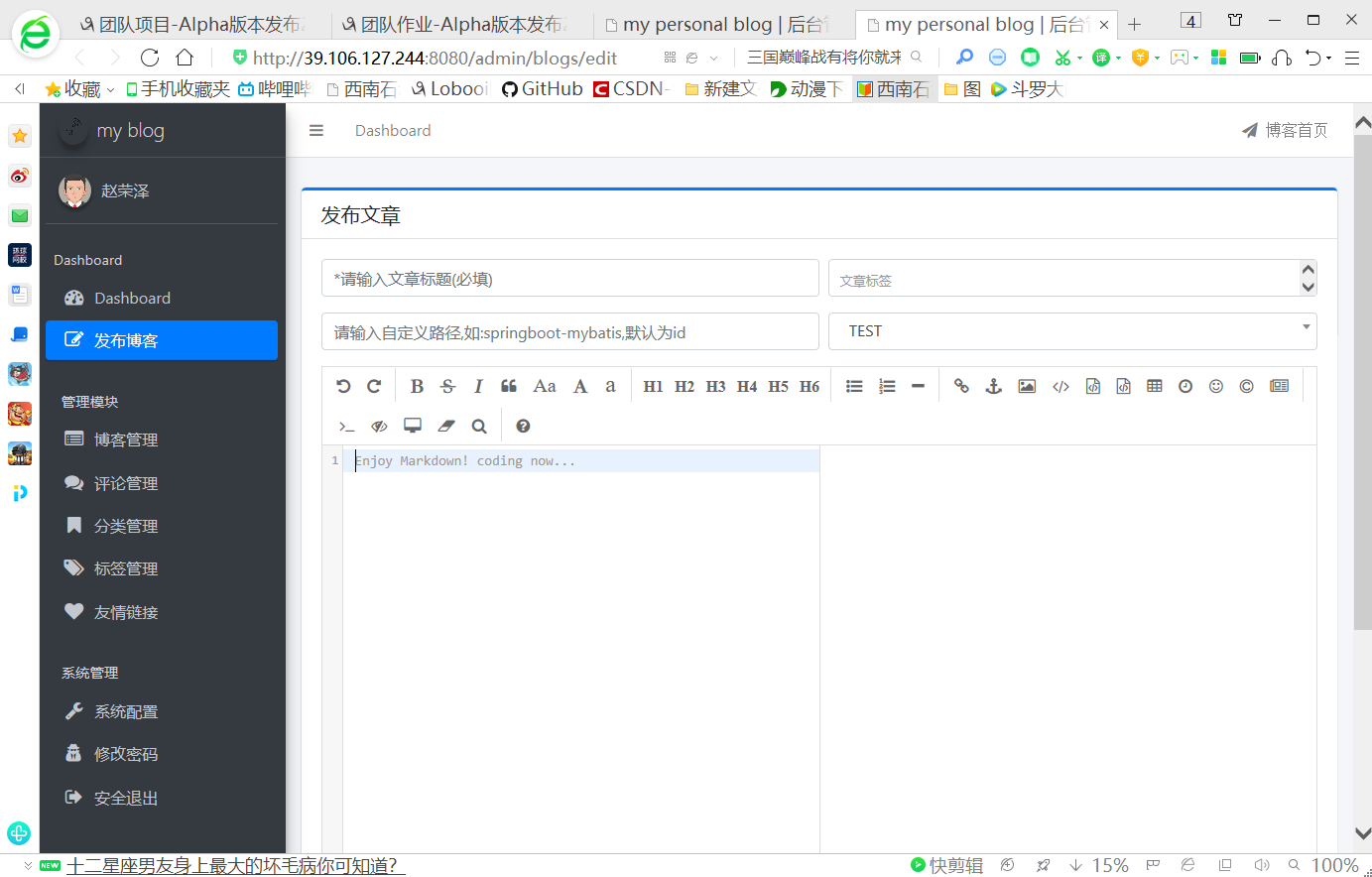Viewport: 1372px width, 877px height.
Task: Switch to the 团队作业-Alpha版本发布 browser tab
Action: [455, 24]
